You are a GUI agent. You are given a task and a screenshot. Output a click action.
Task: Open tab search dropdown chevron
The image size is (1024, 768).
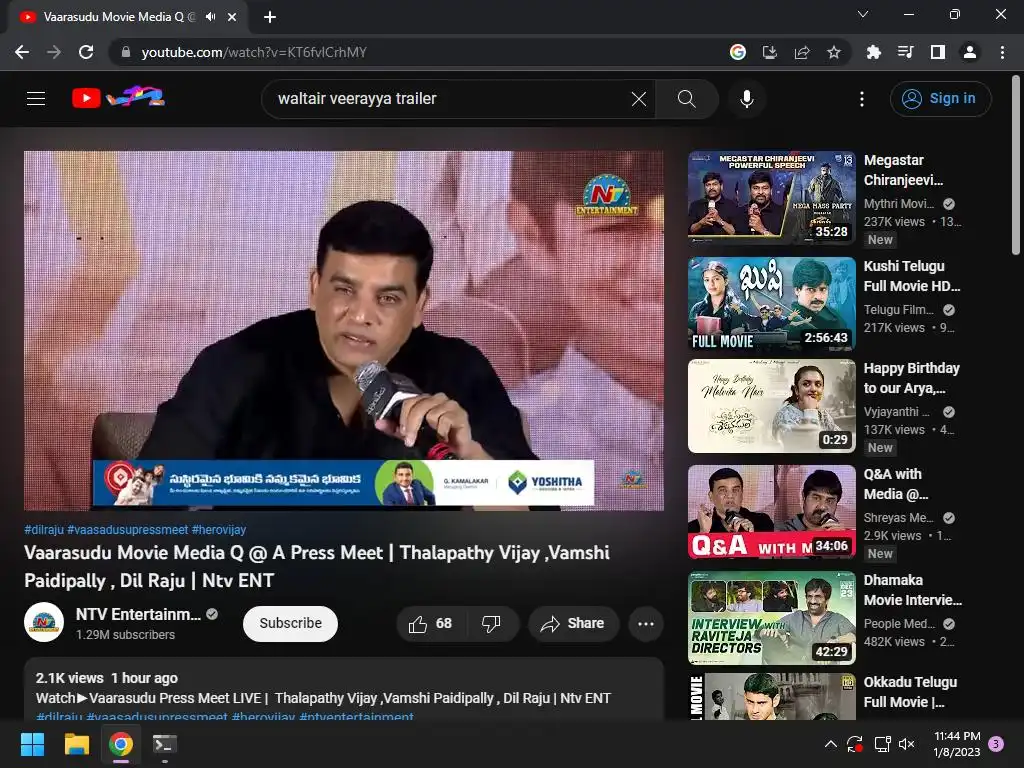click(863, 14)
